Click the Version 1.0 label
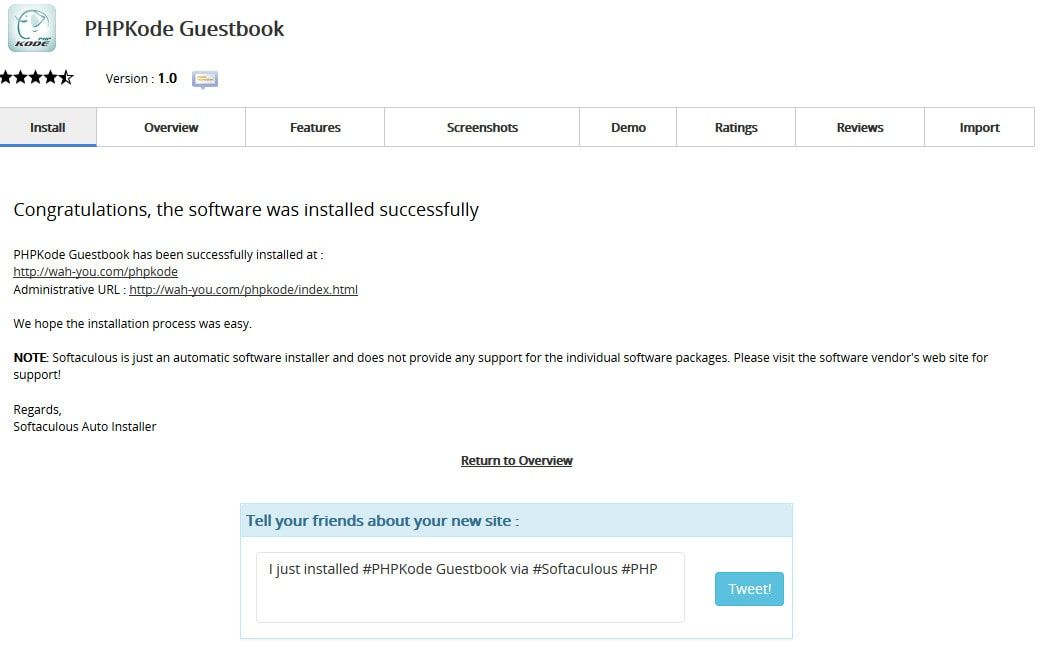The image size is (1046, 657). coord(141,78)
